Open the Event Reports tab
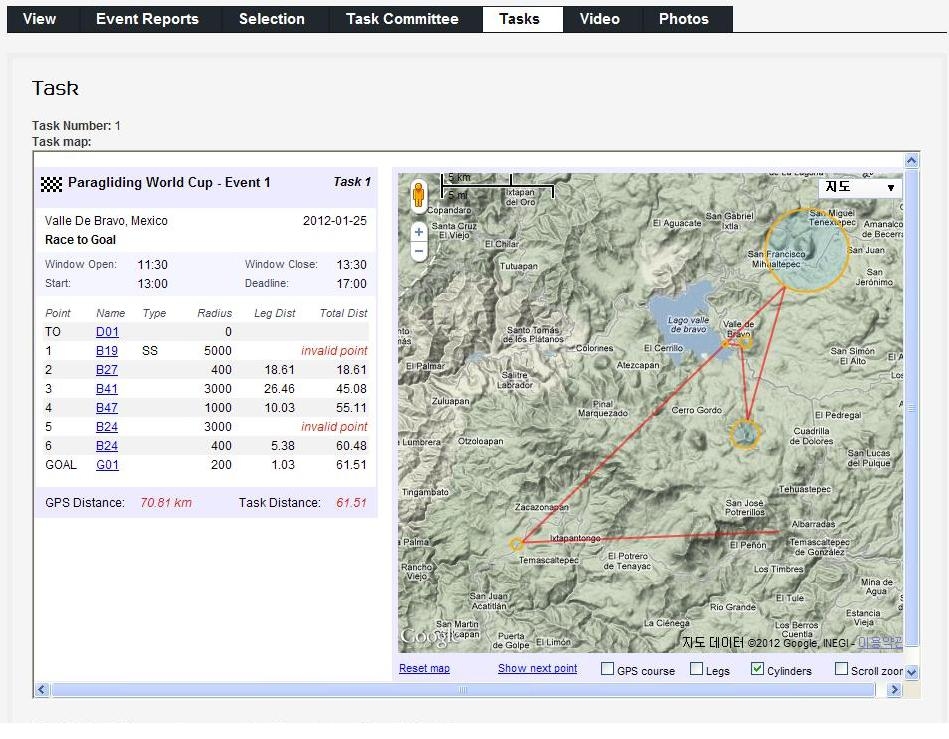Screen dimensions: 949x739 click(x=147, y=19)
